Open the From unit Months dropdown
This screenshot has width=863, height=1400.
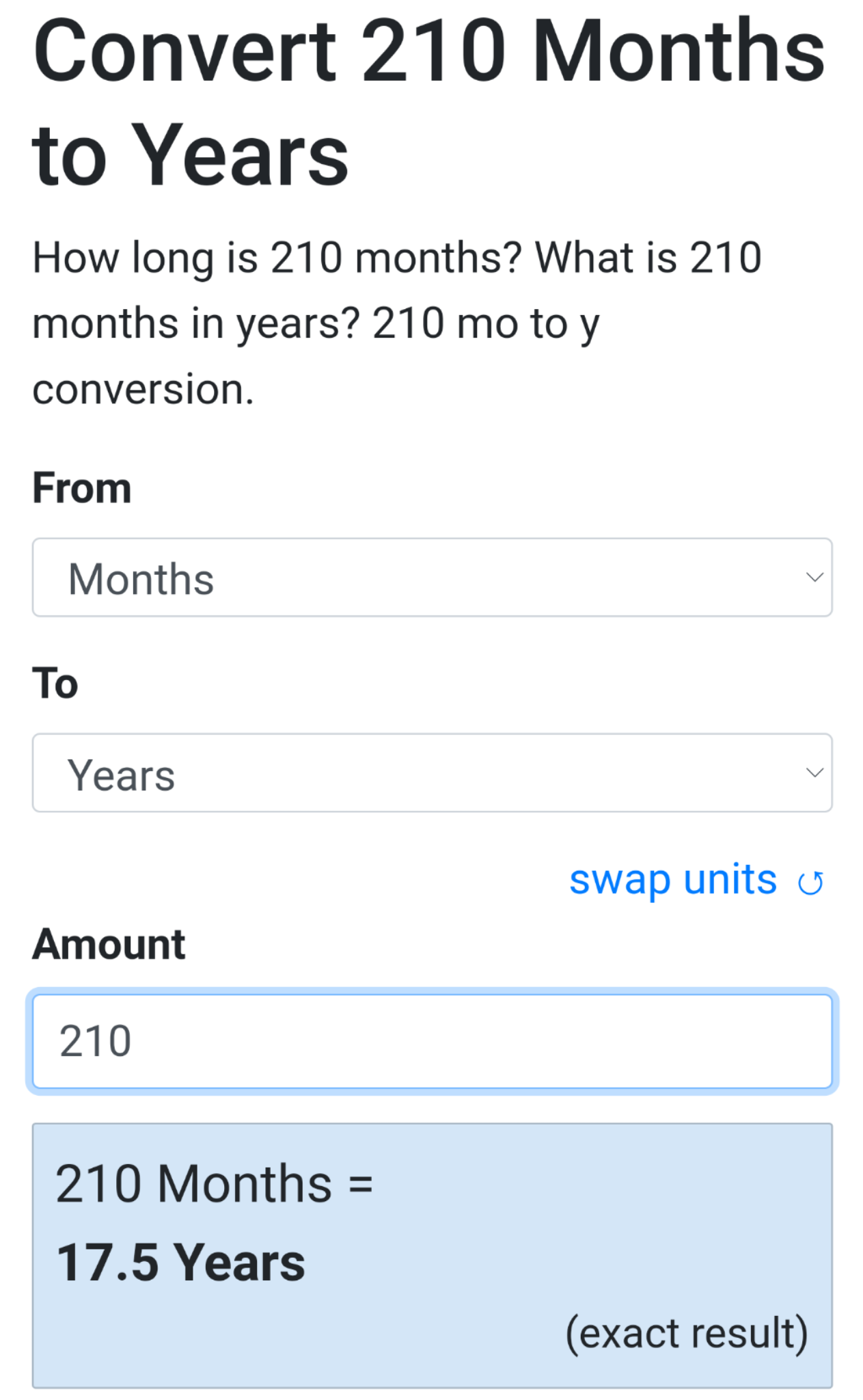pos(432,577)
